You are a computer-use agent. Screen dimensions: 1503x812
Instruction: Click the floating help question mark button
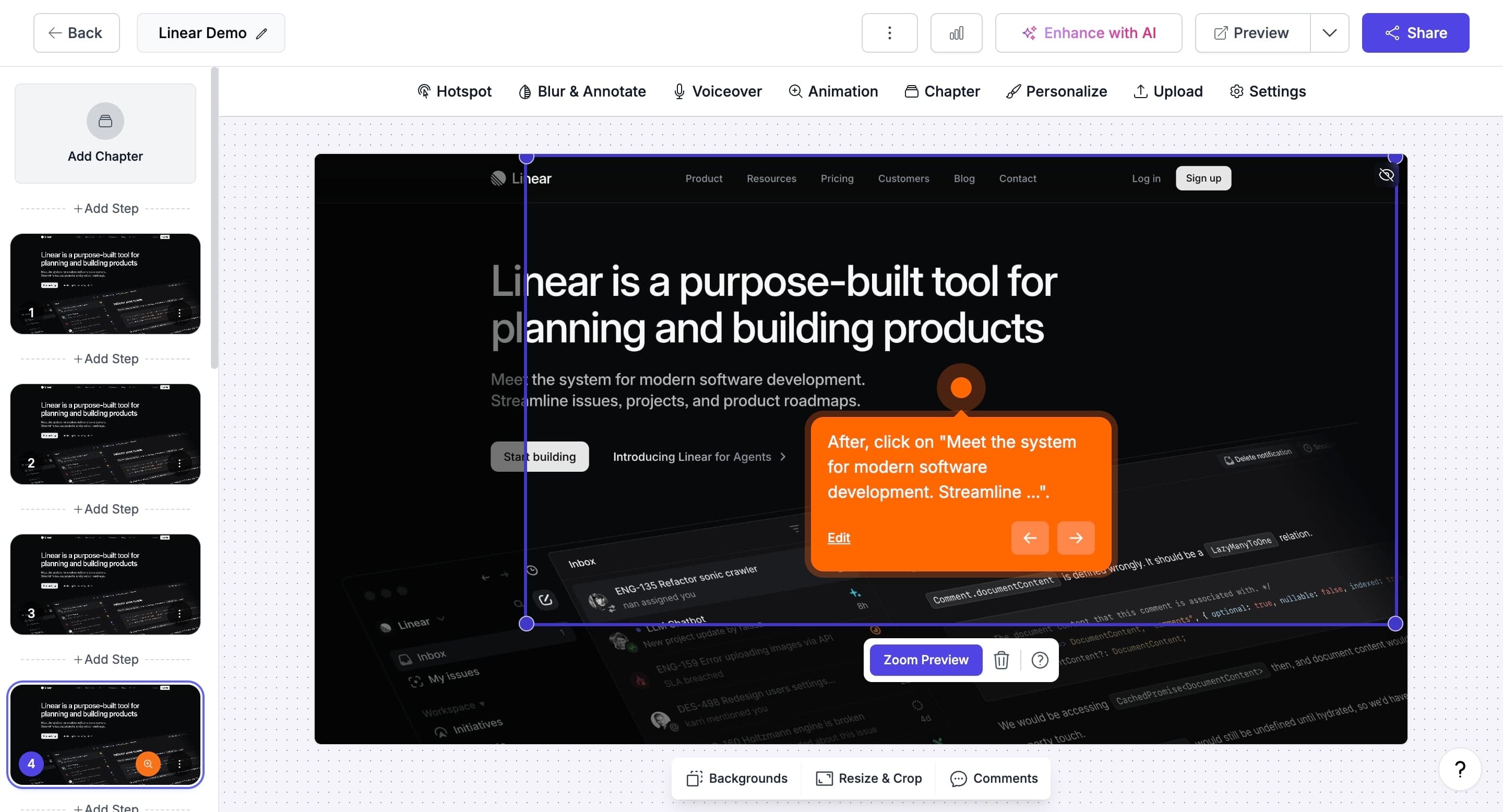tap(1460, 769)
